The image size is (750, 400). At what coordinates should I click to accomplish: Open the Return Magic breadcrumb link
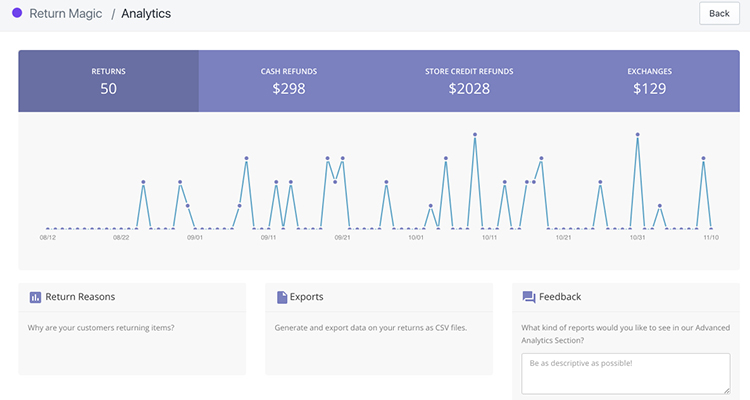[66, 13]
